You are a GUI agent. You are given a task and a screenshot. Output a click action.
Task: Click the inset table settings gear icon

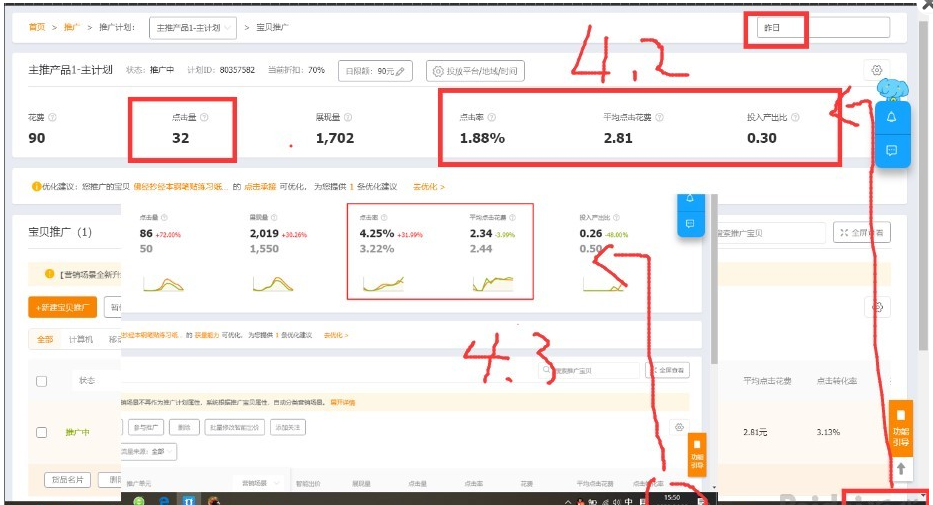pyautogui.click(x=680, y=427)
